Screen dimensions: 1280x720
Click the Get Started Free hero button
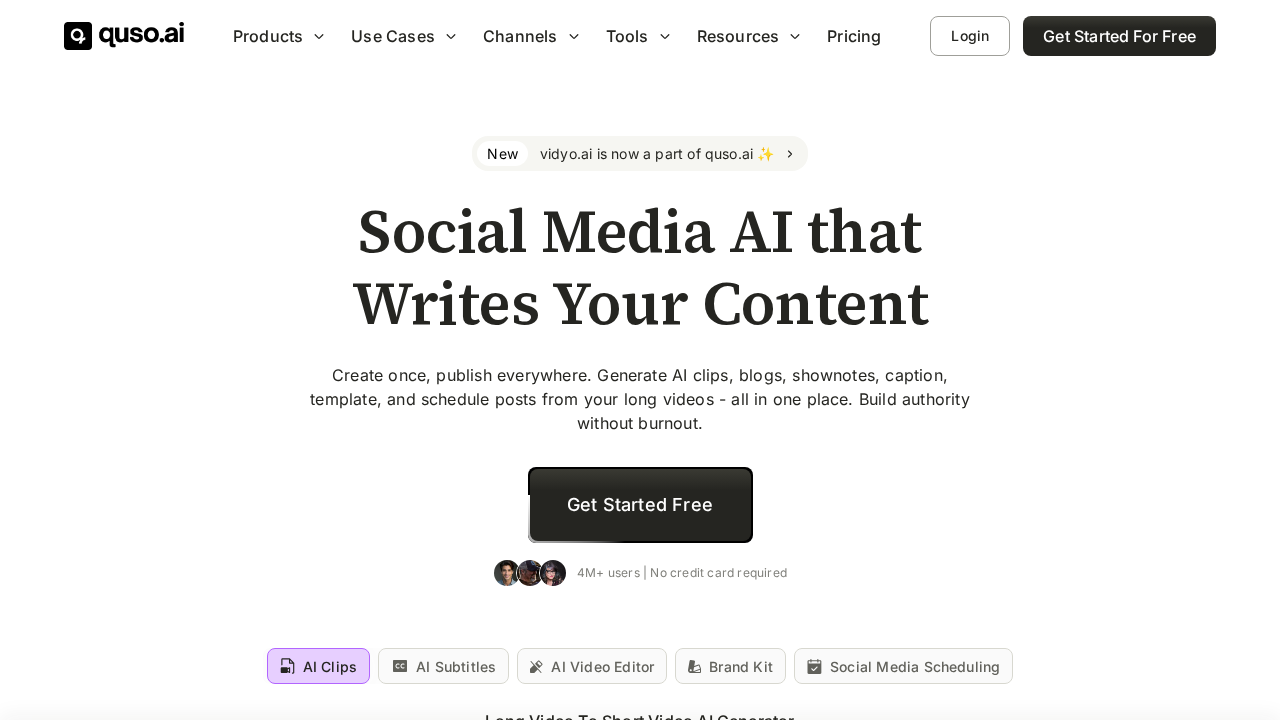[x=640, y=505]
